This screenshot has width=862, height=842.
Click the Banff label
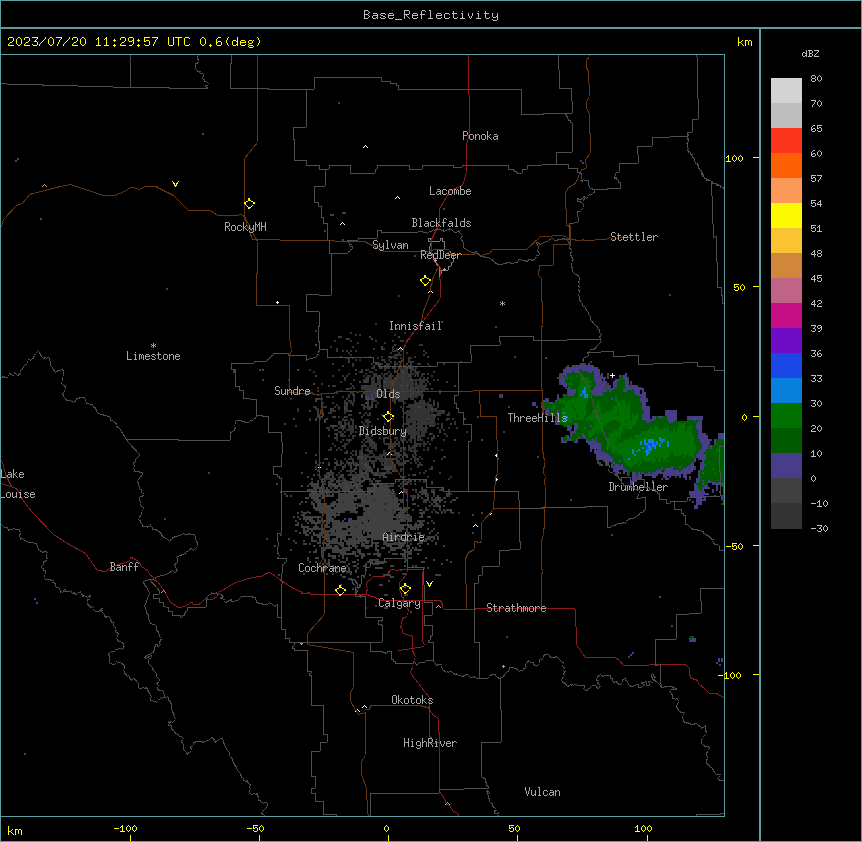tap(124, 567)
